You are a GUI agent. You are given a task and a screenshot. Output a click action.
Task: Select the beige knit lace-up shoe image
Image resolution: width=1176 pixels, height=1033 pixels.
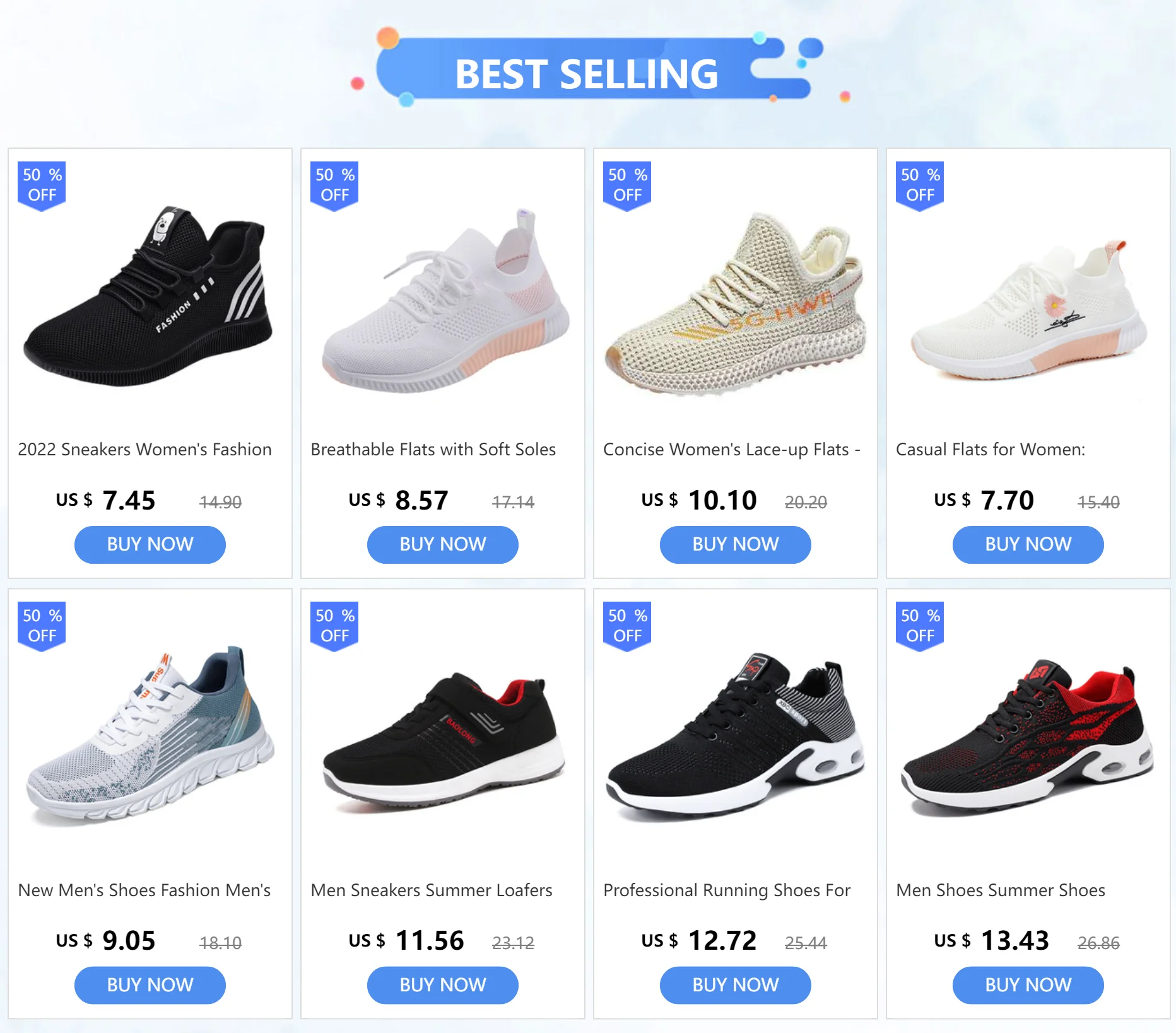736,304
